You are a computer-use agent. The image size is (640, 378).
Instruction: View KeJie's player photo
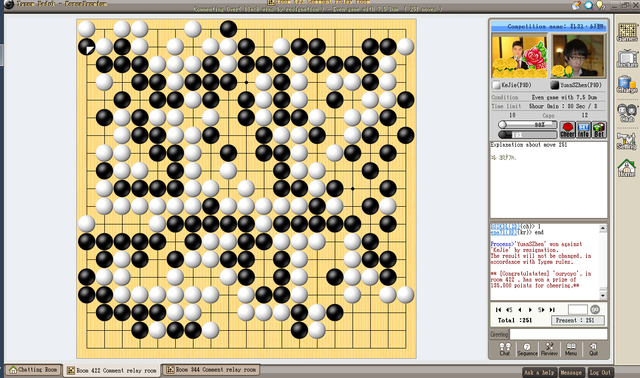pyautogui.click(x=520, y=56)
